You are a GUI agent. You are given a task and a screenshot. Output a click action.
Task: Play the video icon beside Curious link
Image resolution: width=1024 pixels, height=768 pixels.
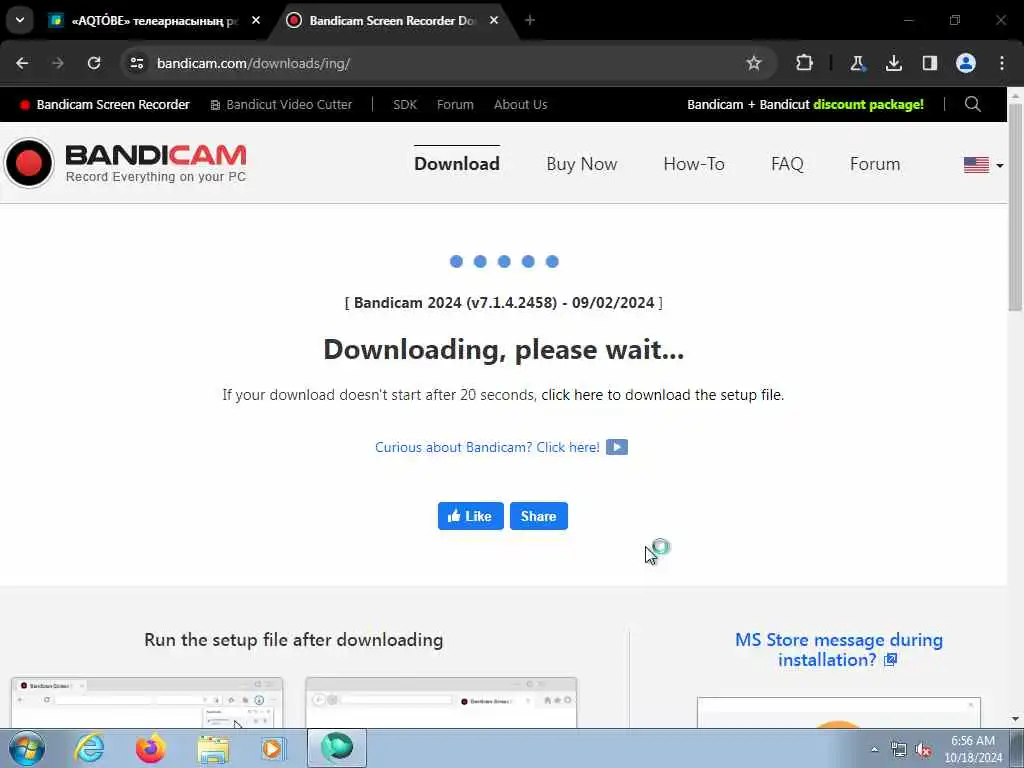(616, 447)
